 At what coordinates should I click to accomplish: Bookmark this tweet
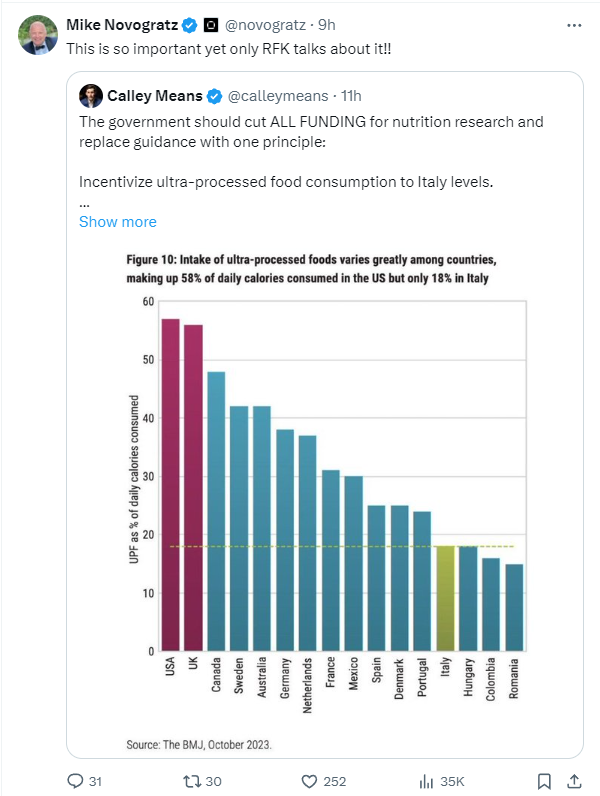coord(544,780)
